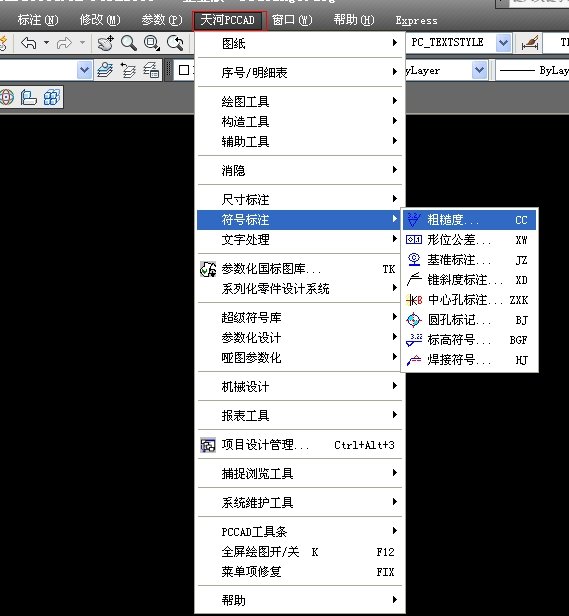This screenshot has height=616, width=569.
Task: Expand the 系统维护工具 submenu
Action: point(300,503)
